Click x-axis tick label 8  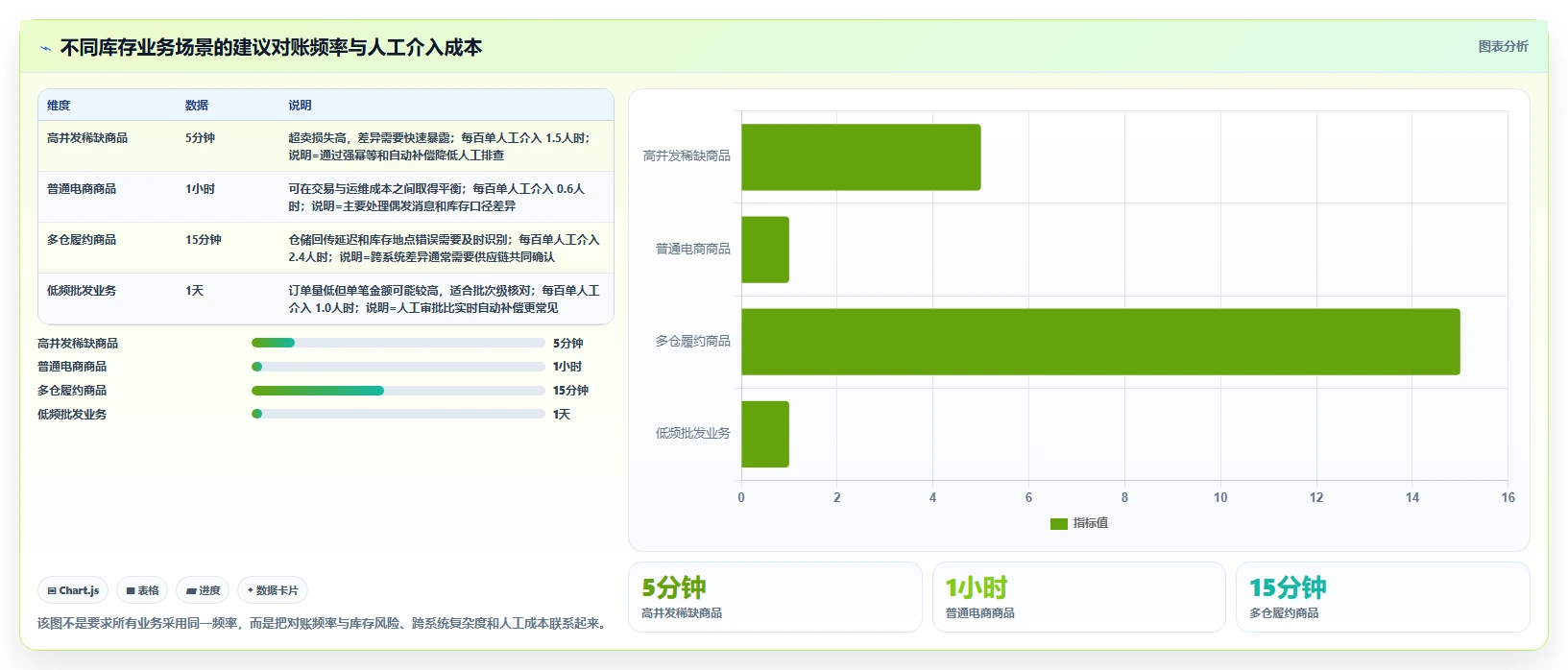pos(1124,497)
